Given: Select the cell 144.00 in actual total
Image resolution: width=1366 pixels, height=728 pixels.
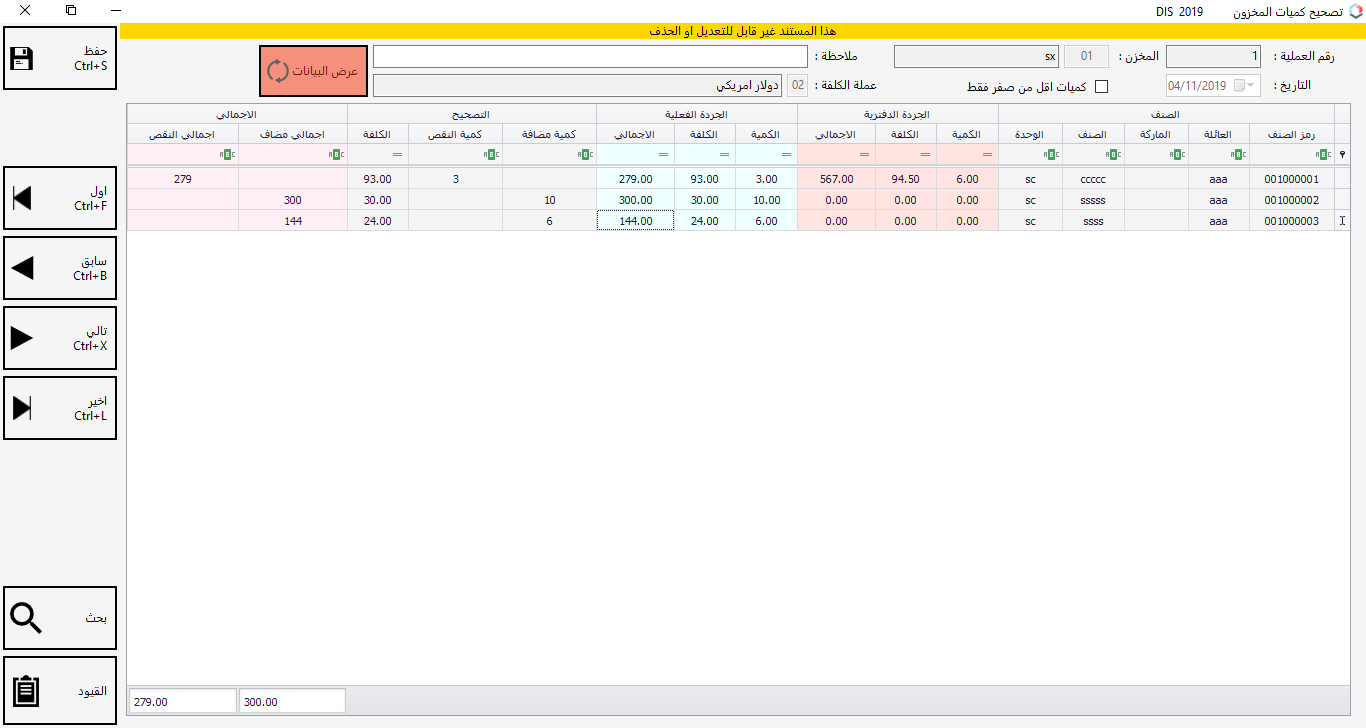Looking at the screenshot, I should (x=635, y=221).
